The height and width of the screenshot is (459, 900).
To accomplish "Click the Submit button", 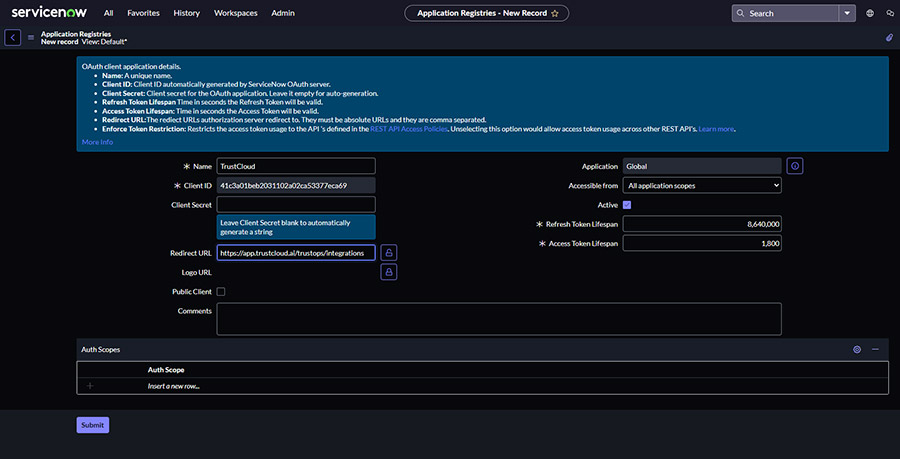I will pos(92,425).
